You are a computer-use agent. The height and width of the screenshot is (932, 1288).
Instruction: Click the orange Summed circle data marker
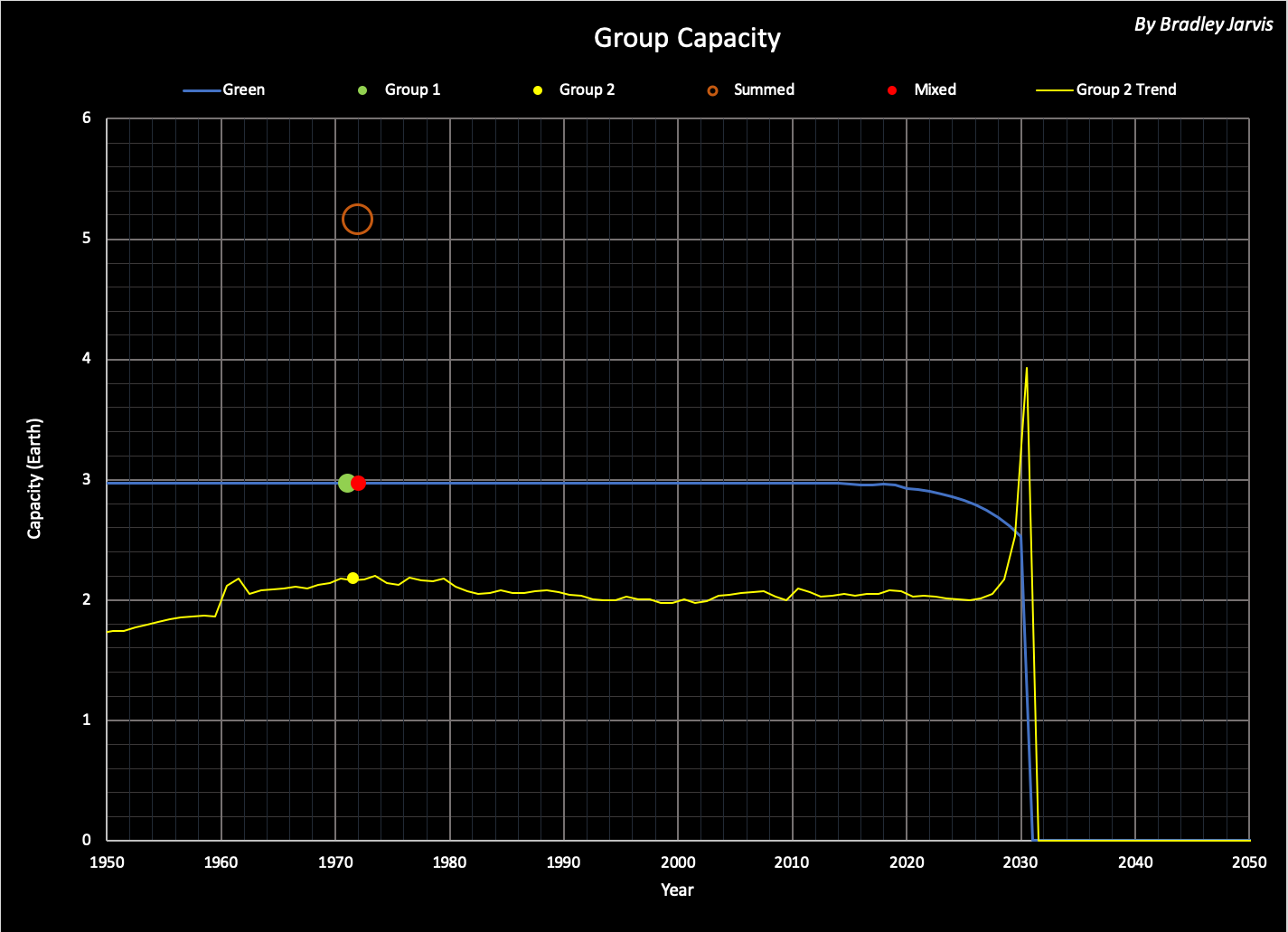point(357,219)
